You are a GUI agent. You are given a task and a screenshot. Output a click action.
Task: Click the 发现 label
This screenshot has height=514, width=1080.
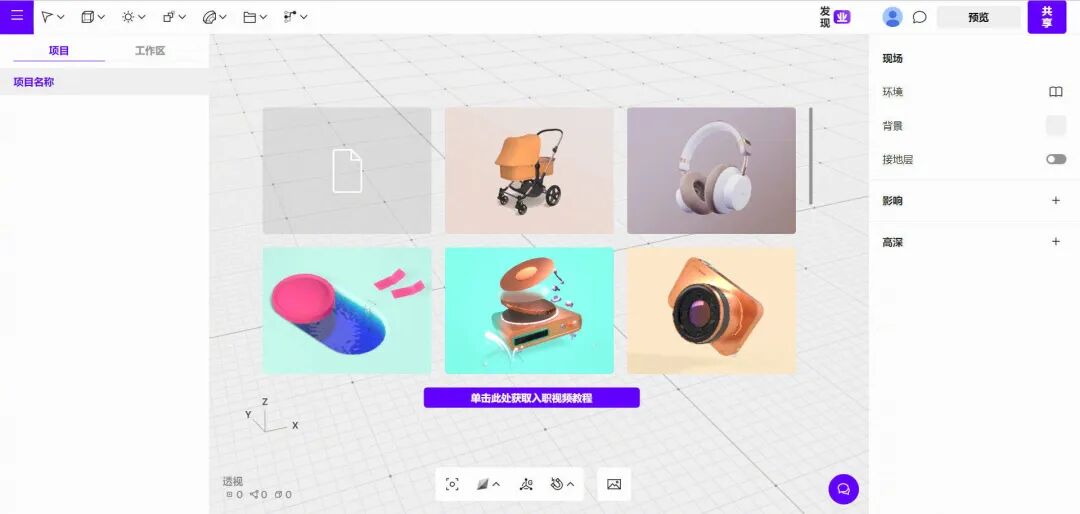(x=825, y=17)
